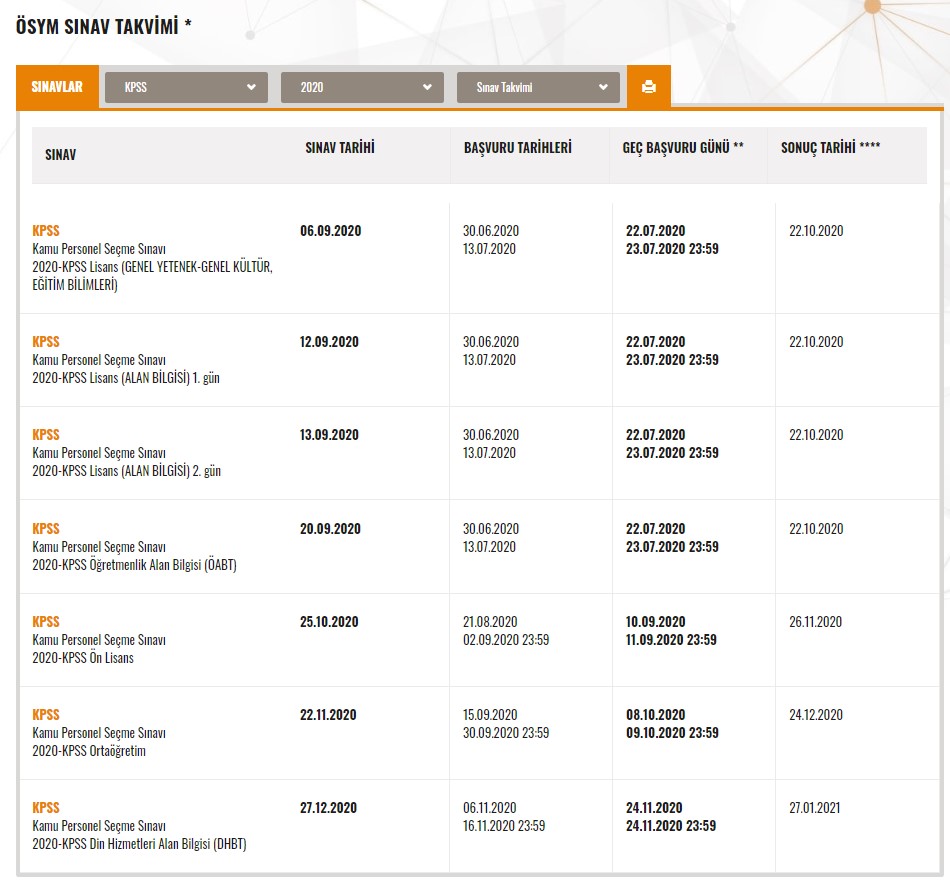Open KPSS link in the Ön Lisans row
Viewport: 950px width, 882px height.
click(45, 622)
